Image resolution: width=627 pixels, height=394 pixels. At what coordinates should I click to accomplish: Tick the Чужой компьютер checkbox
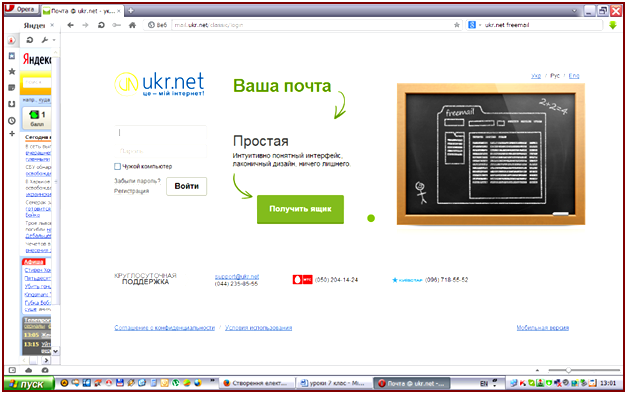click(118, 166)
